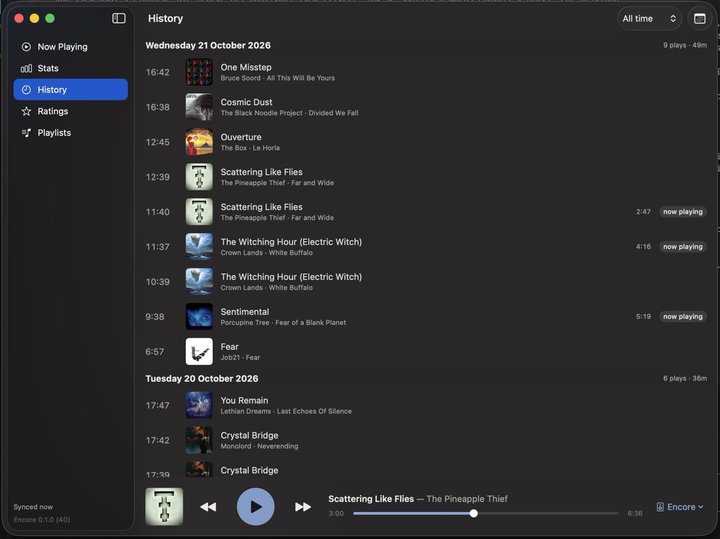The width and height of the screenshot is (720, 539).
Task: Click Scattering Like Flies cover at 11:40
Action: pos(199,212)
